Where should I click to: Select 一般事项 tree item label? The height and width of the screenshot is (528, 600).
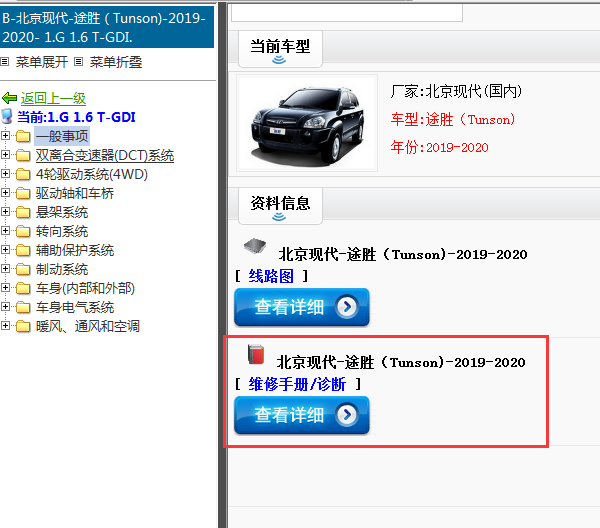click(62, 136)
